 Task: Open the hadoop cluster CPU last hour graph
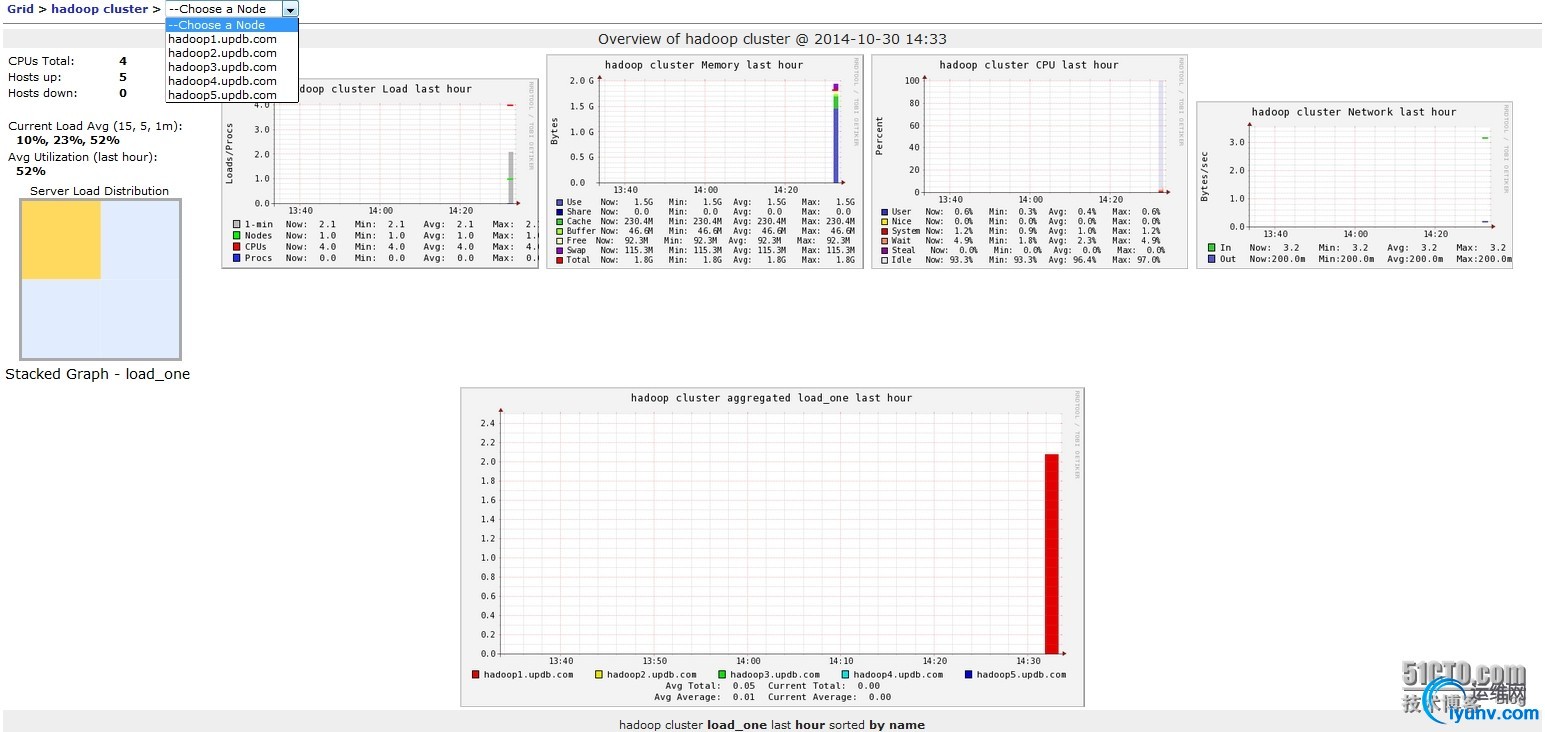click(x=1029, y=161)
